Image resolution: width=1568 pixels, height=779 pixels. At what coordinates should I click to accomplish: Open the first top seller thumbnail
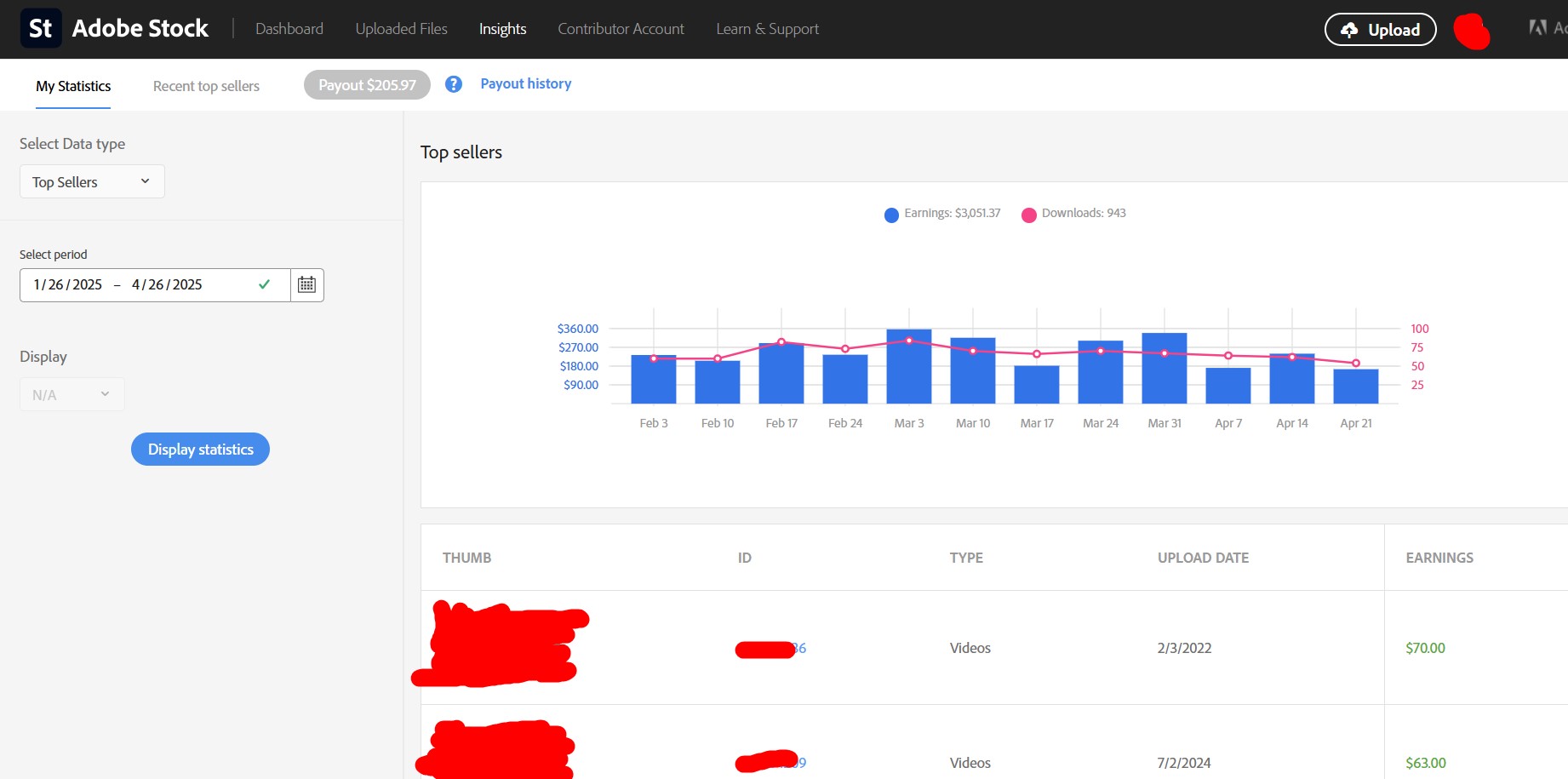(x=501, y=645)
